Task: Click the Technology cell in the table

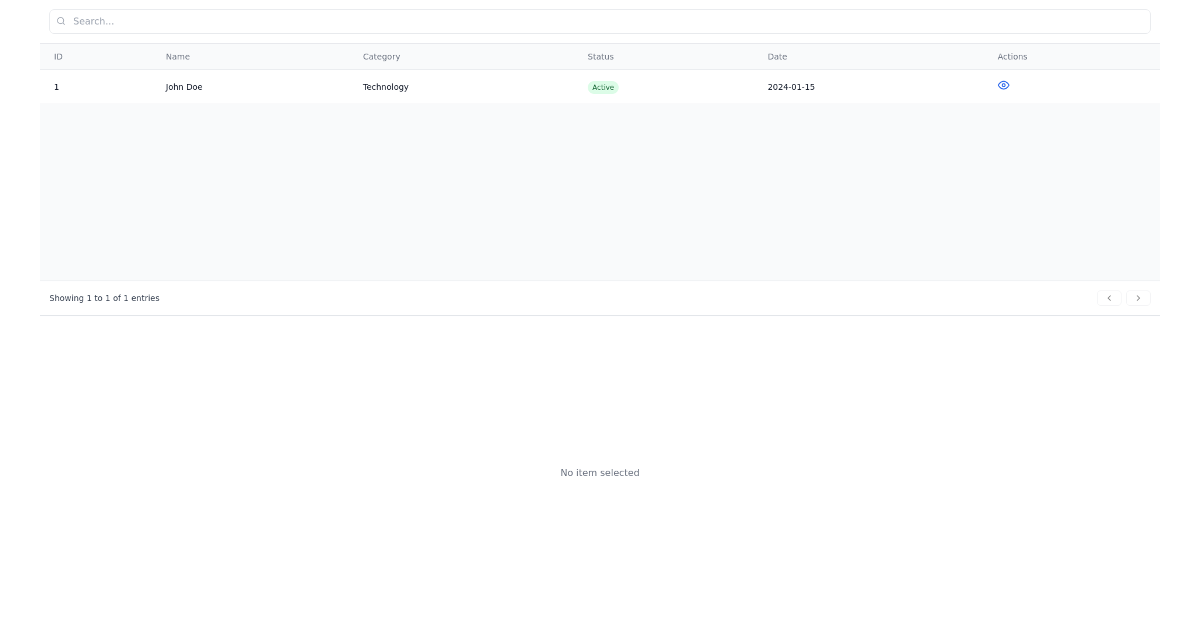Action: (x=385, y=87)
